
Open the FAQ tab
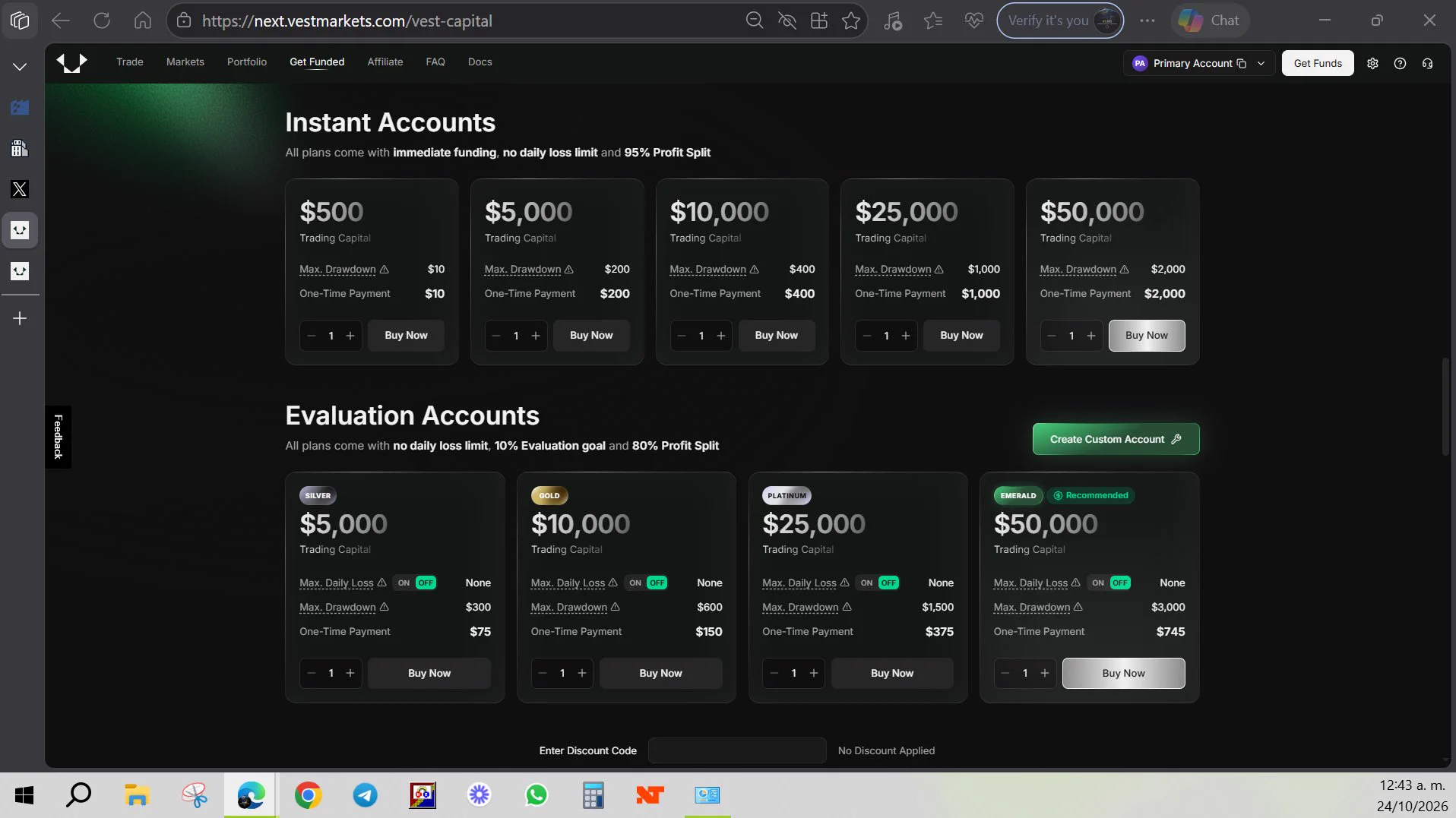pyautogui.click(x=435, y=62)
